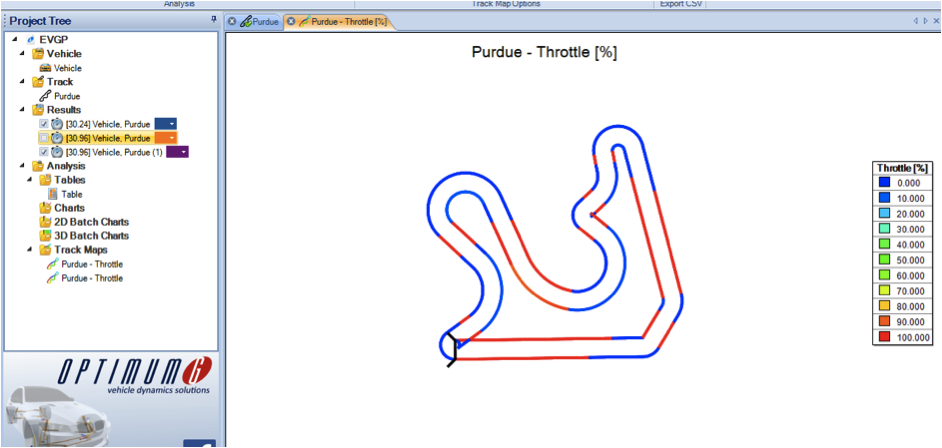
Task: Select the Charts folder icon
Action: click(45, 208)
